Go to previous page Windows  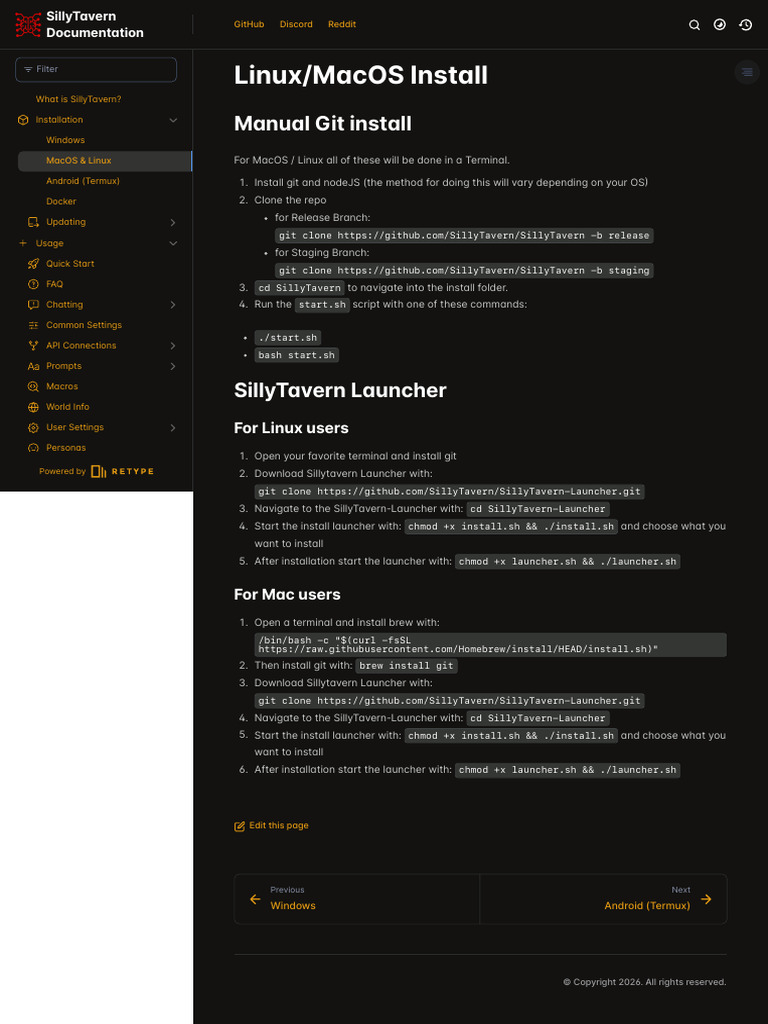[357, 899]
